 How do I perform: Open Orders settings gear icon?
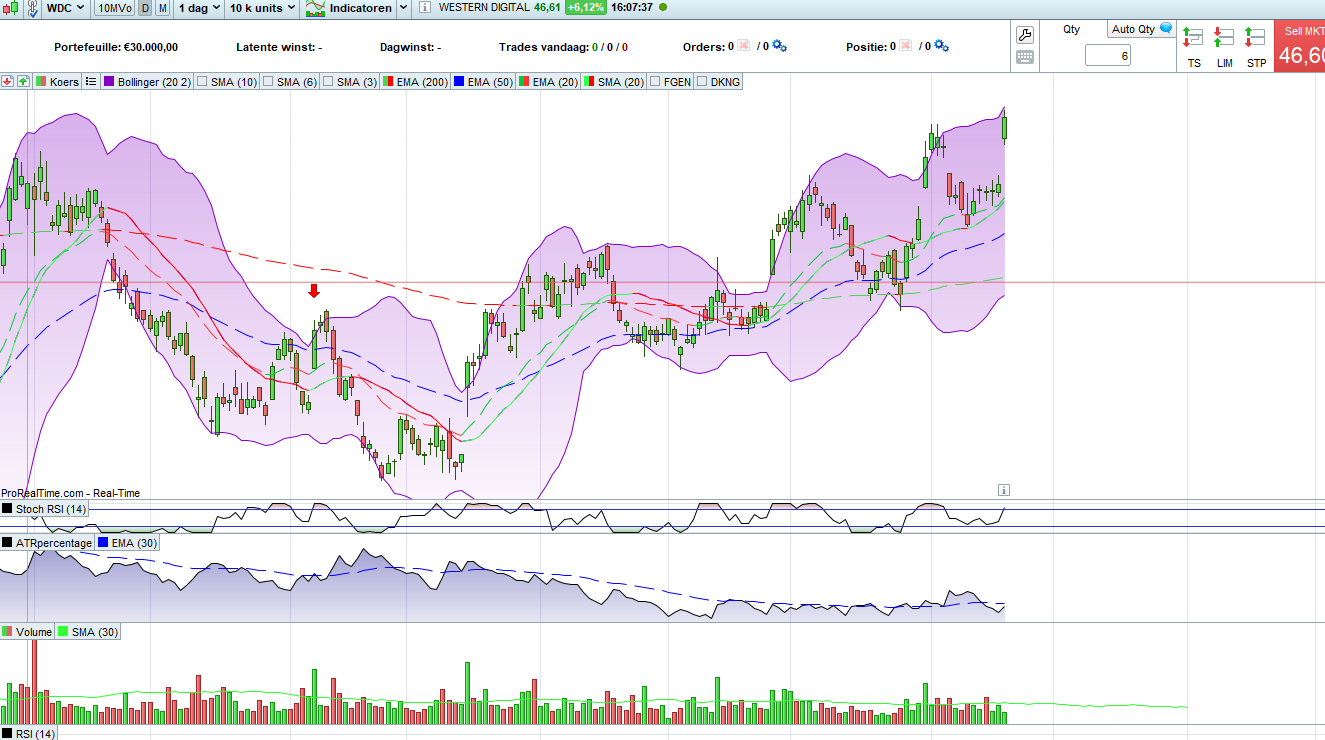780,46
